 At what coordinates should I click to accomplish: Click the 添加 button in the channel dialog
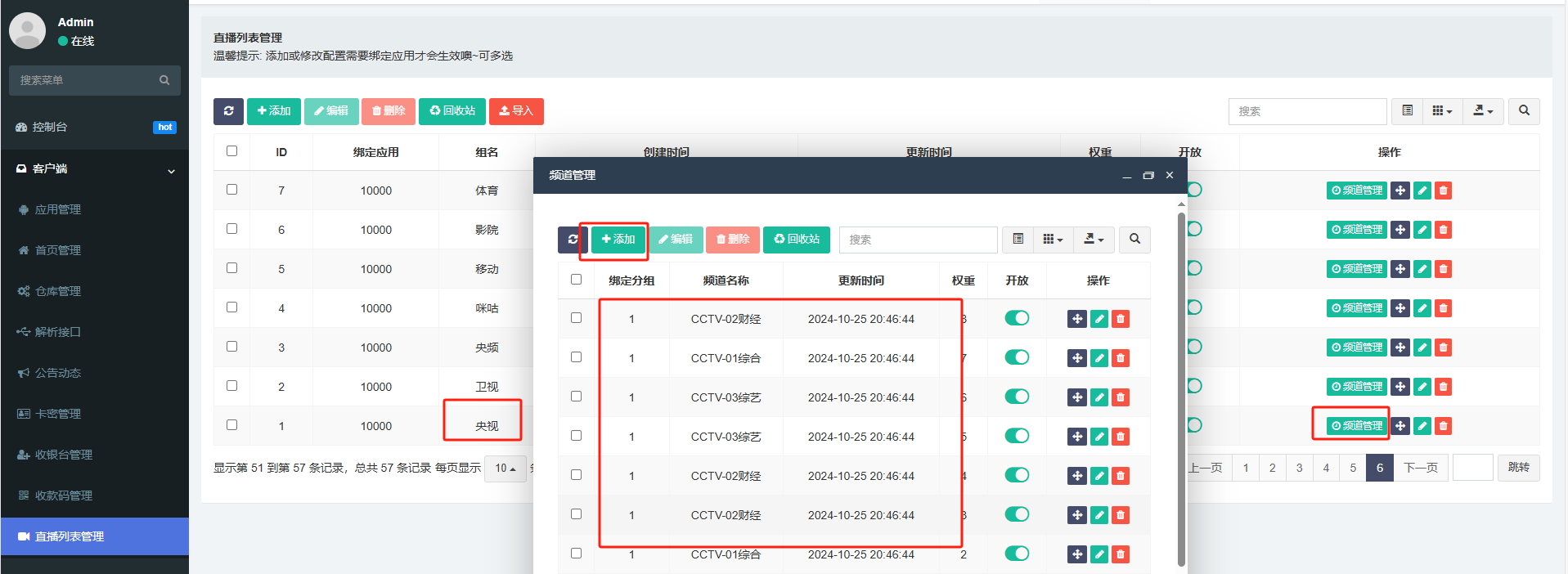(x=618, y=240)
